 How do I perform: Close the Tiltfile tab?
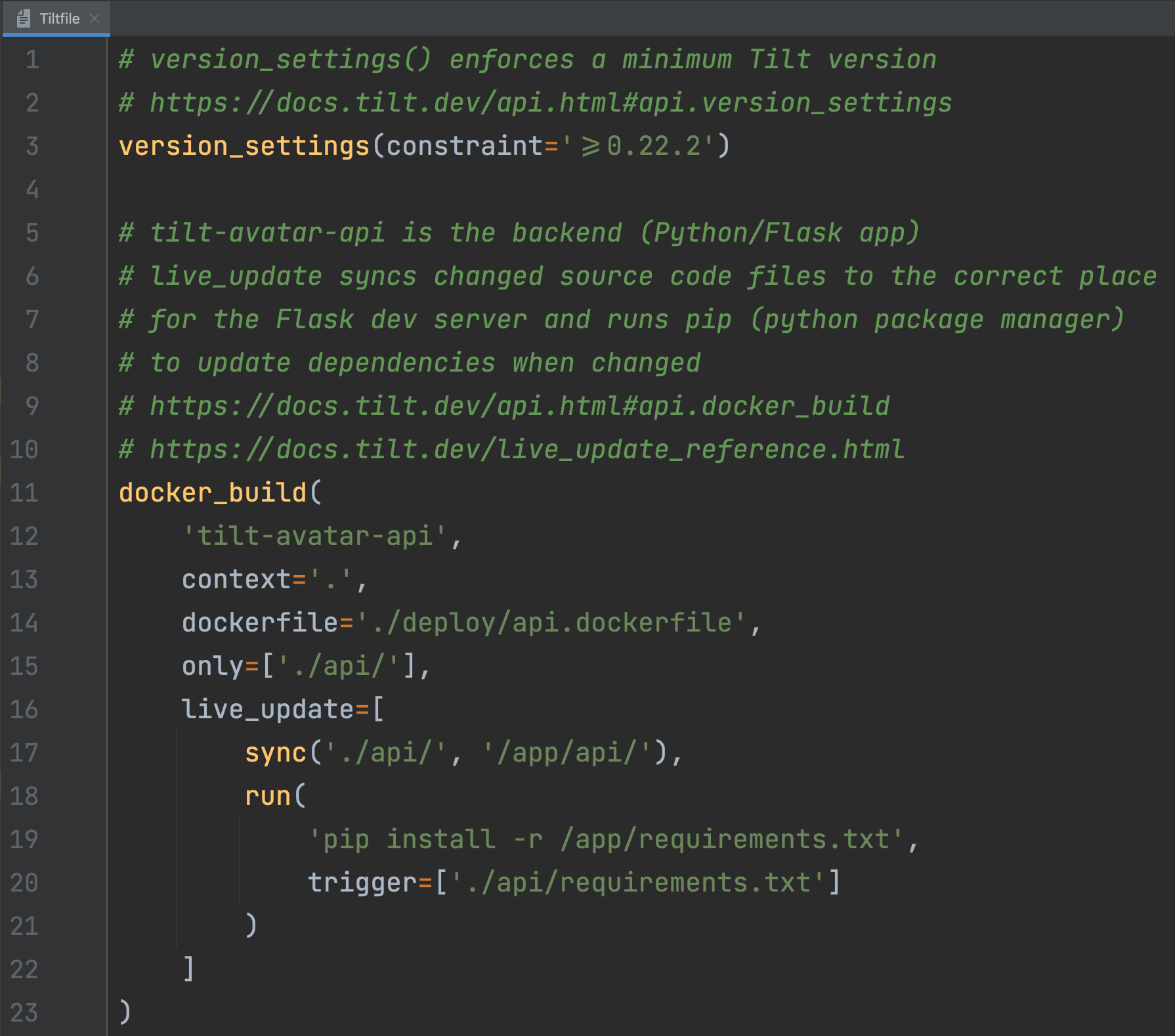[x=95, y=18]
